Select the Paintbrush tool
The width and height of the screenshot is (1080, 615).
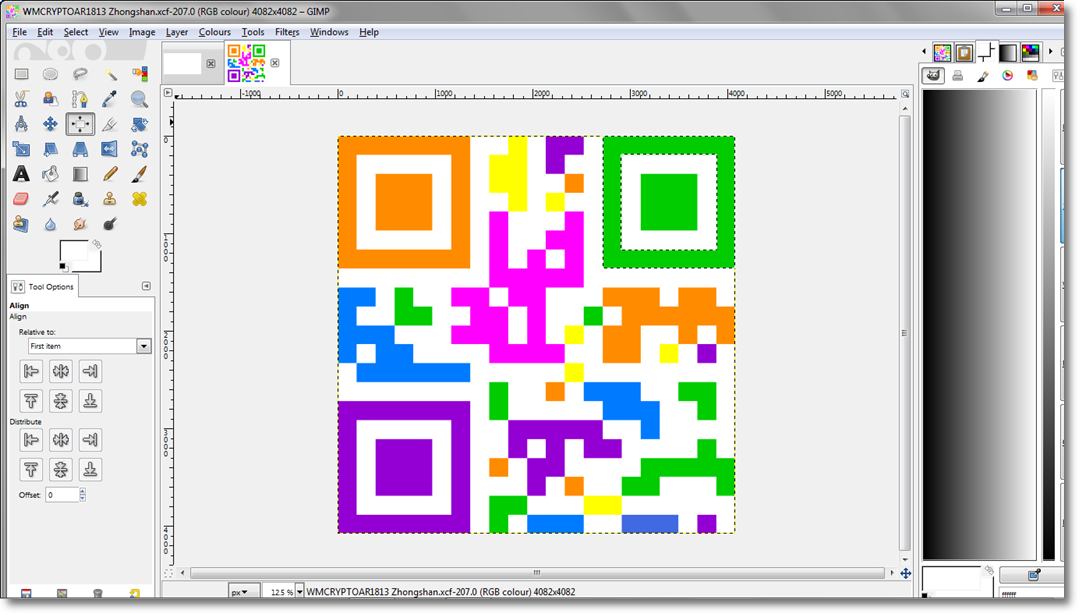point(140,174)
